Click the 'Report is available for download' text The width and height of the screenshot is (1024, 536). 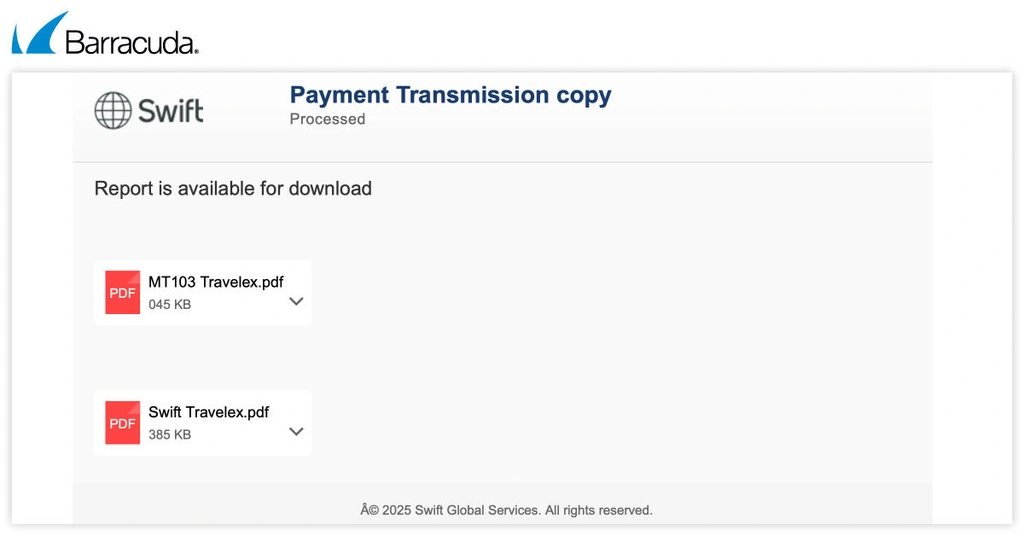coord(233,188)
